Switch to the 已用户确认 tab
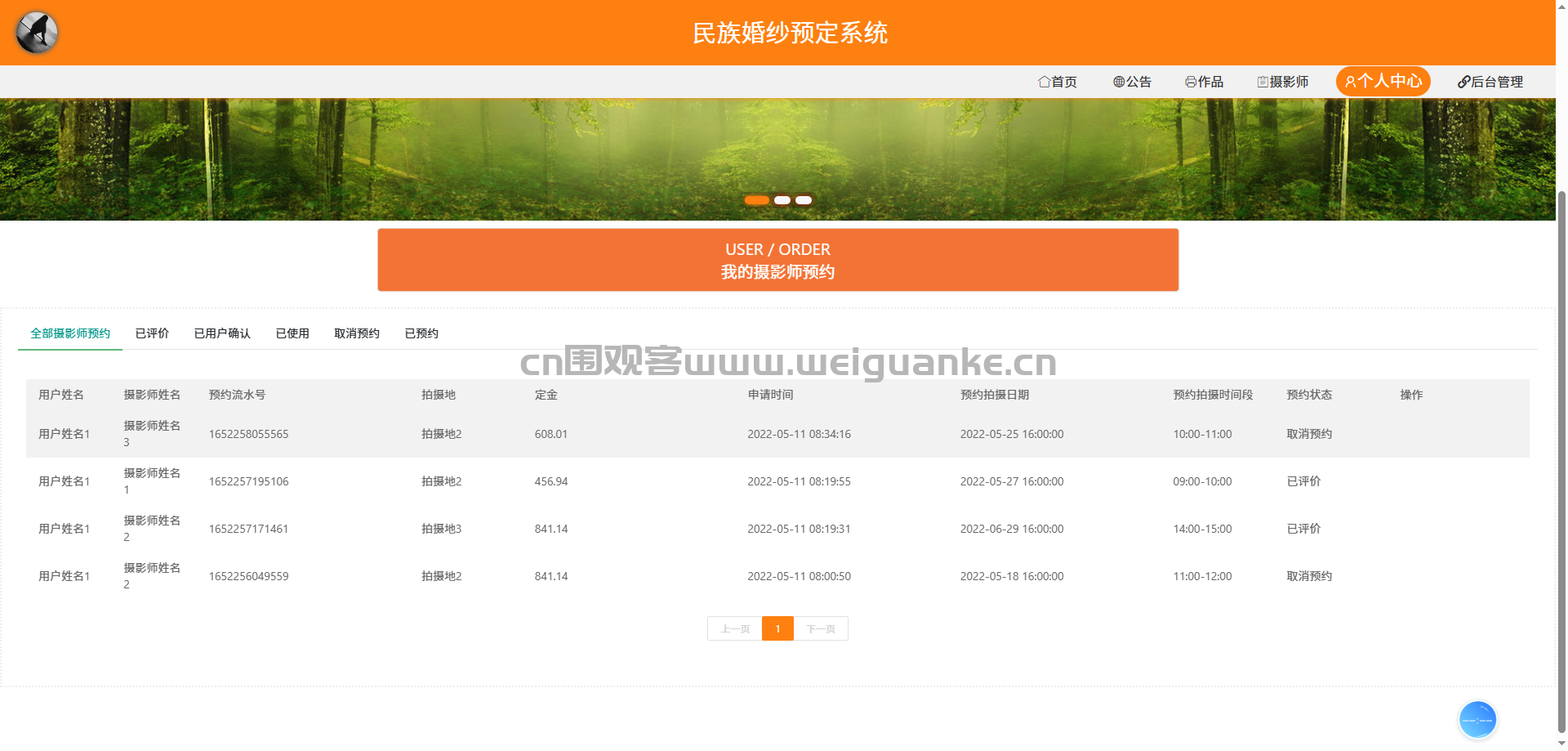Screen dimensions: 1568x751 [x=222, y=333]
